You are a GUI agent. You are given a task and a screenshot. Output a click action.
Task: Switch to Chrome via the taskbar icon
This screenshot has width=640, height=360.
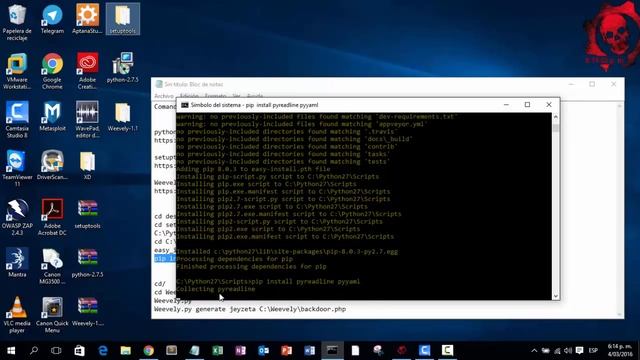149,350
